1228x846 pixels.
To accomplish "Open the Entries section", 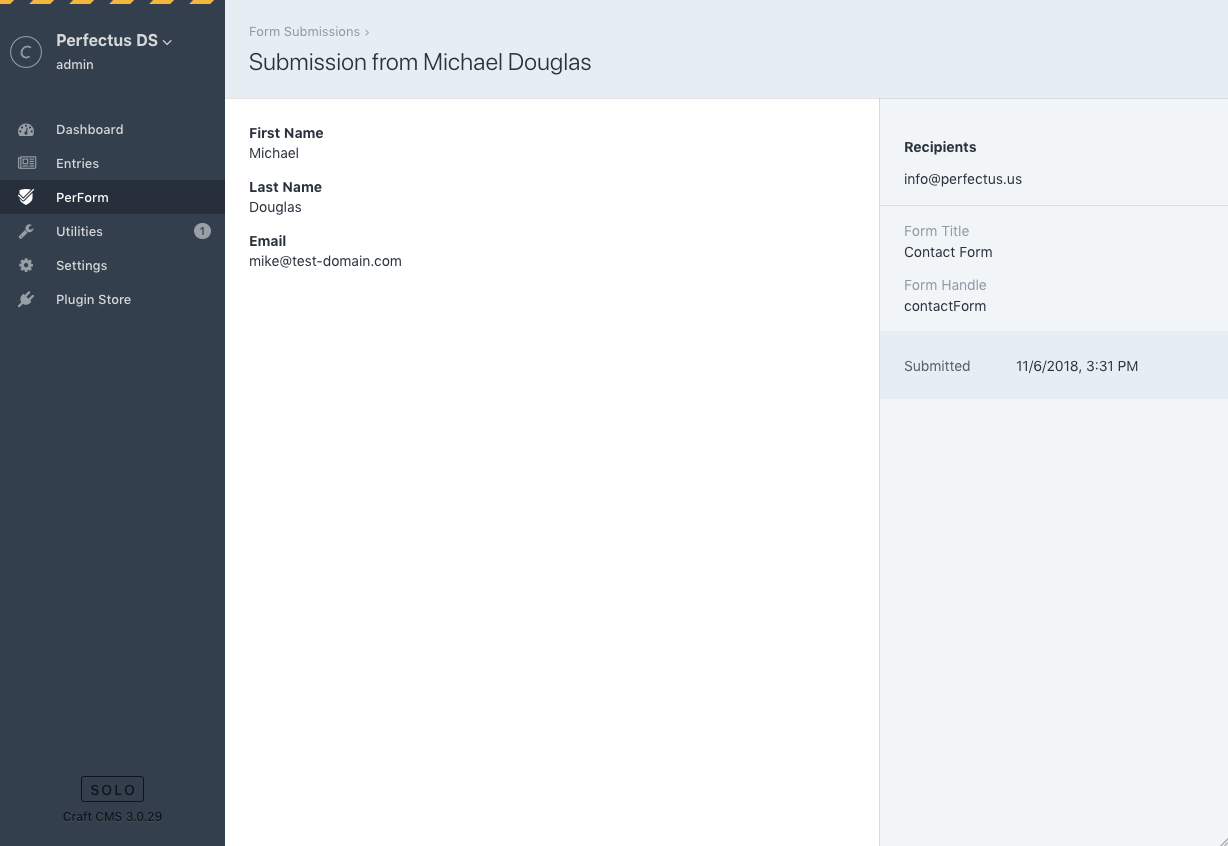I will pyautogui.click(x=77, y=164).
